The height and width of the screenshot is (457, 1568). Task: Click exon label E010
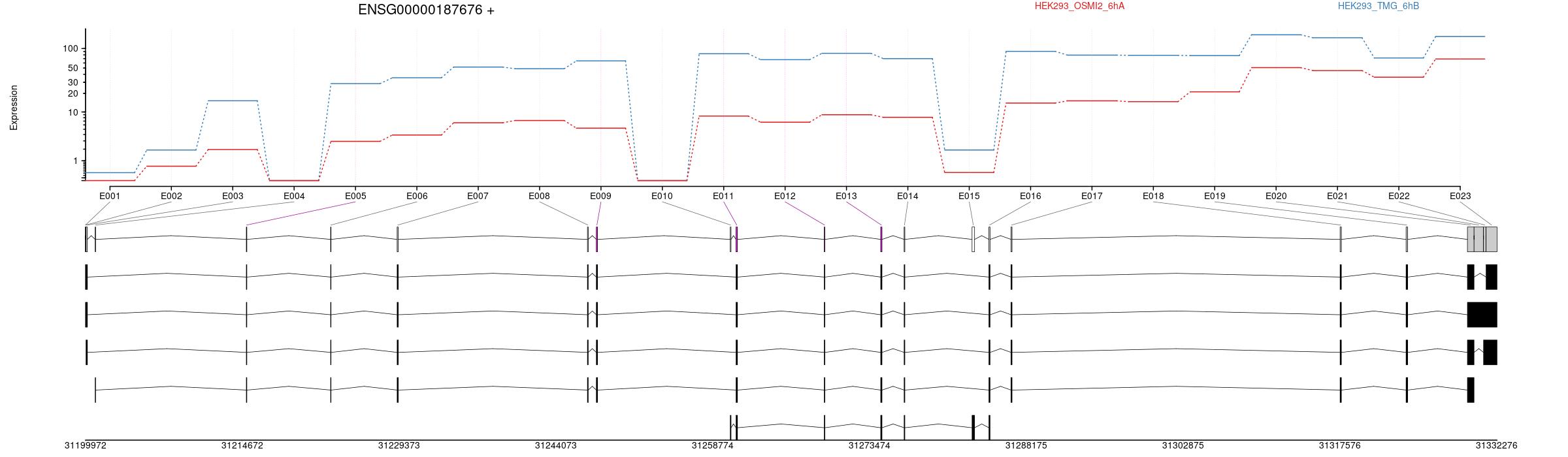pos(662,196)
